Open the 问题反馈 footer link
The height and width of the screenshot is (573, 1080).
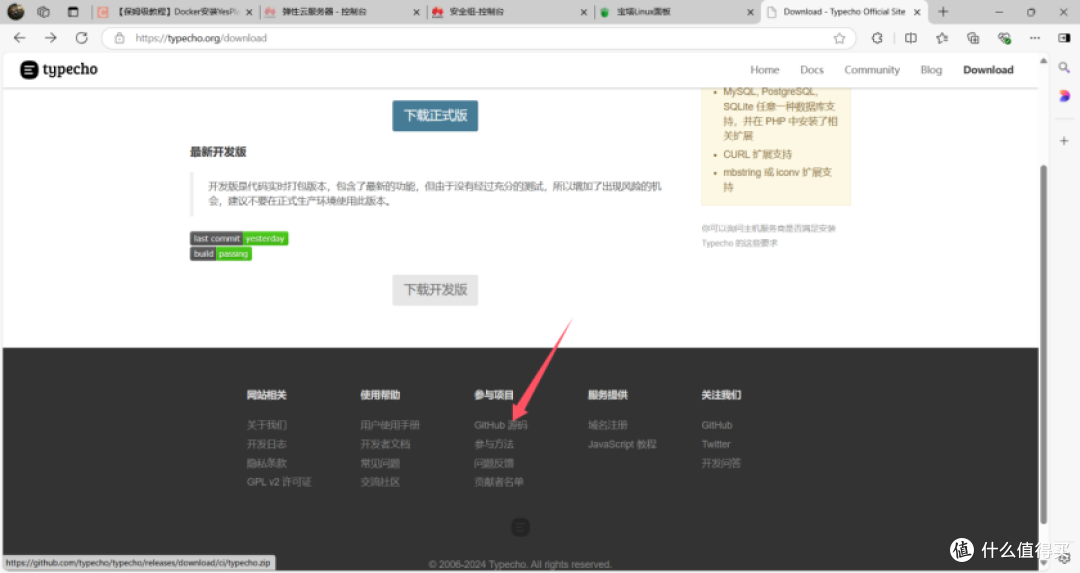coord(494,463)
